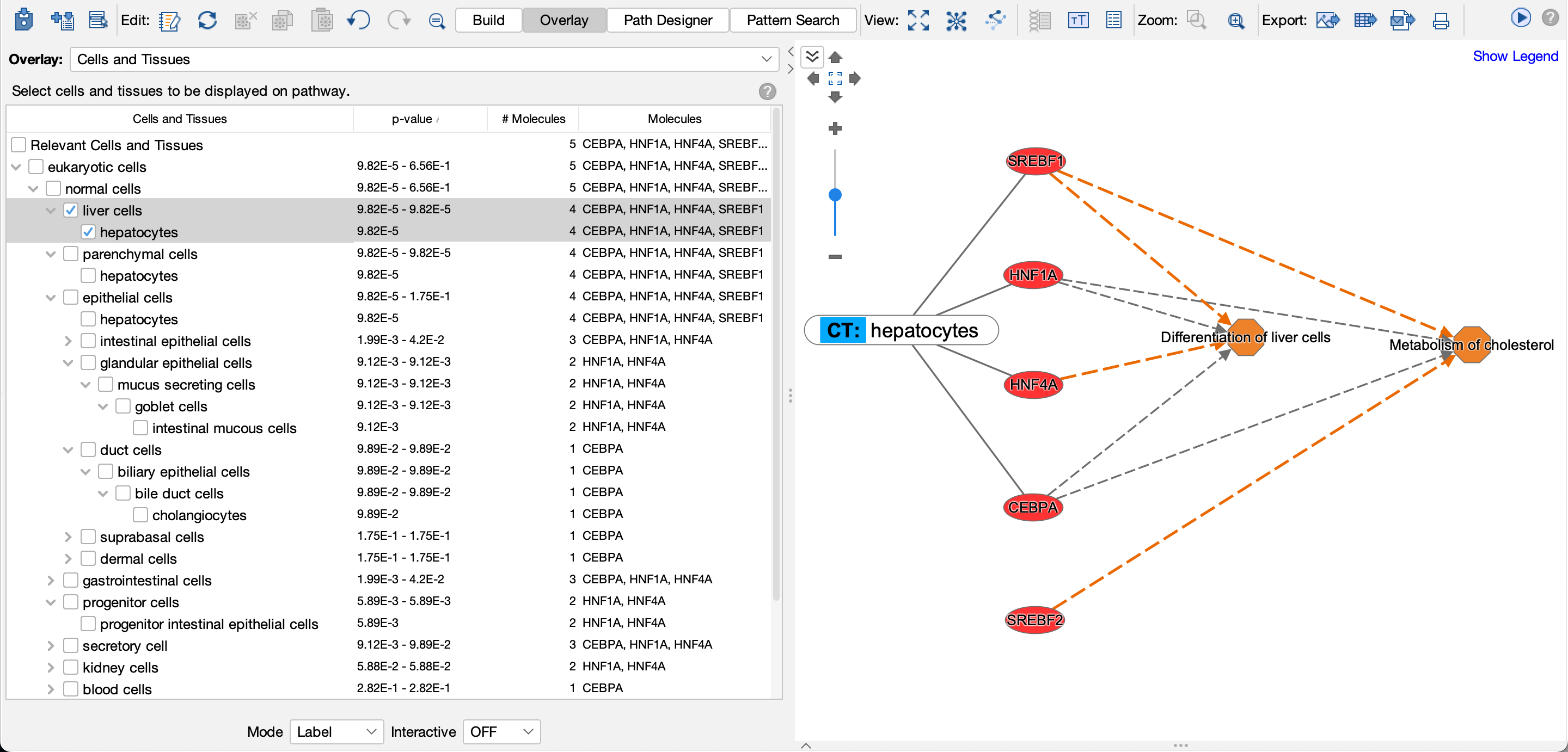
Task: Click the undo arrow icon
Action: tap(359, 20)
